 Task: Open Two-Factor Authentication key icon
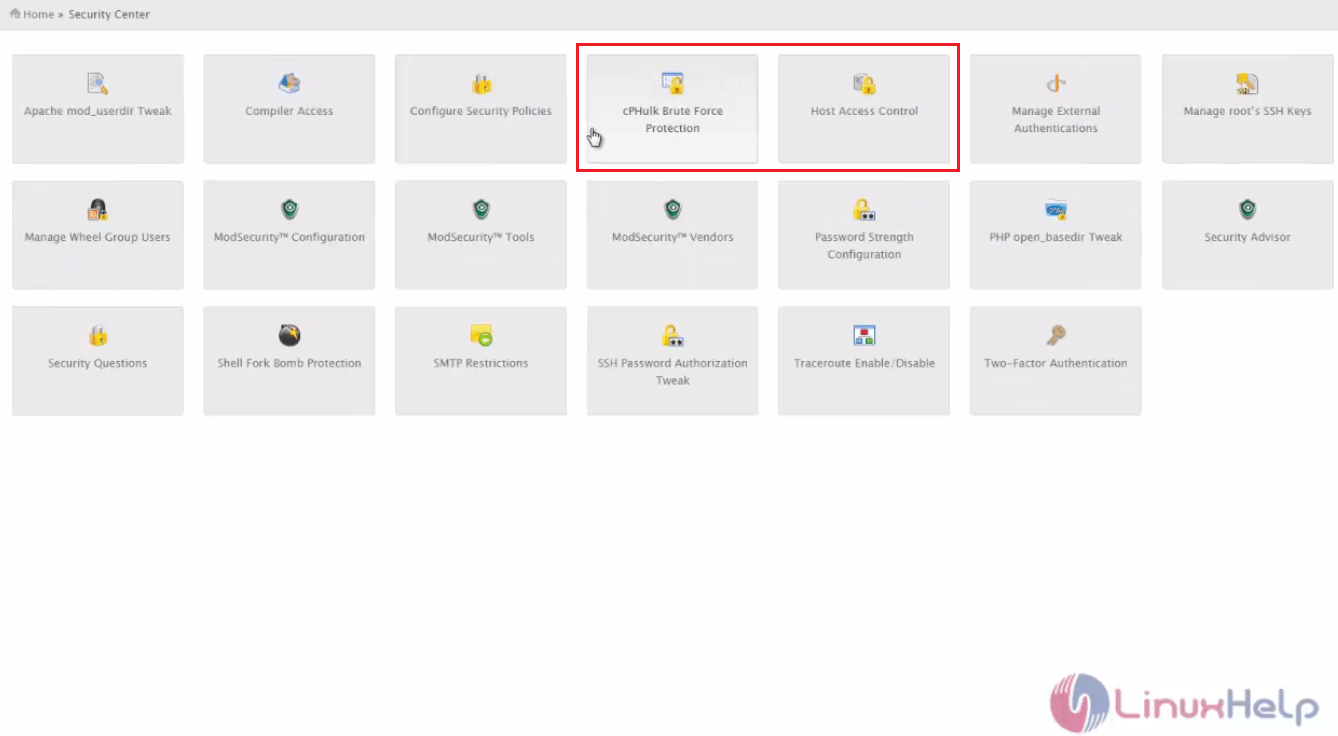pos(1056,335)
